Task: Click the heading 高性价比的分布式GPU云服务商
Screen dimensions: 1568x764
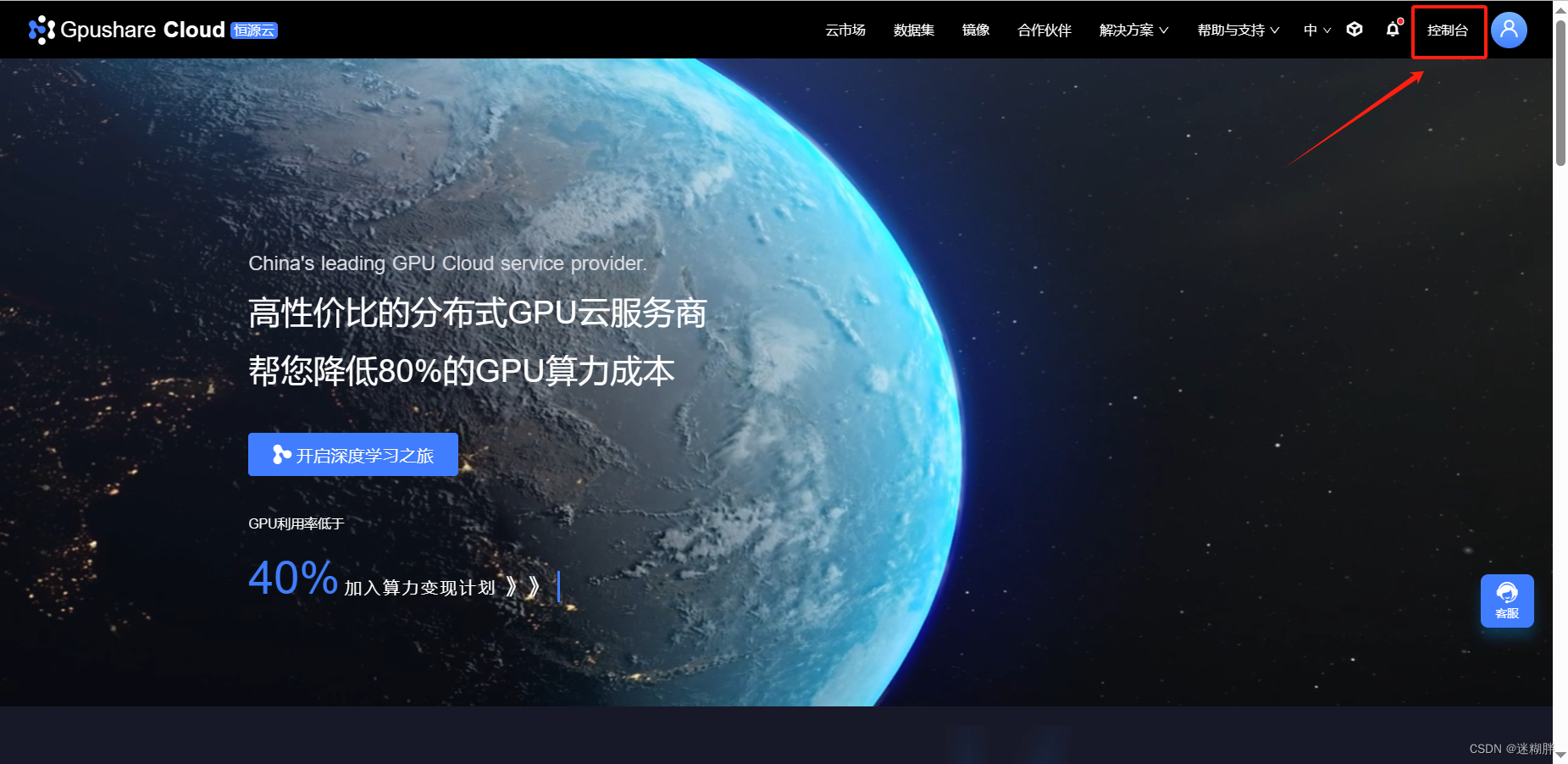Action: [478, 313]
